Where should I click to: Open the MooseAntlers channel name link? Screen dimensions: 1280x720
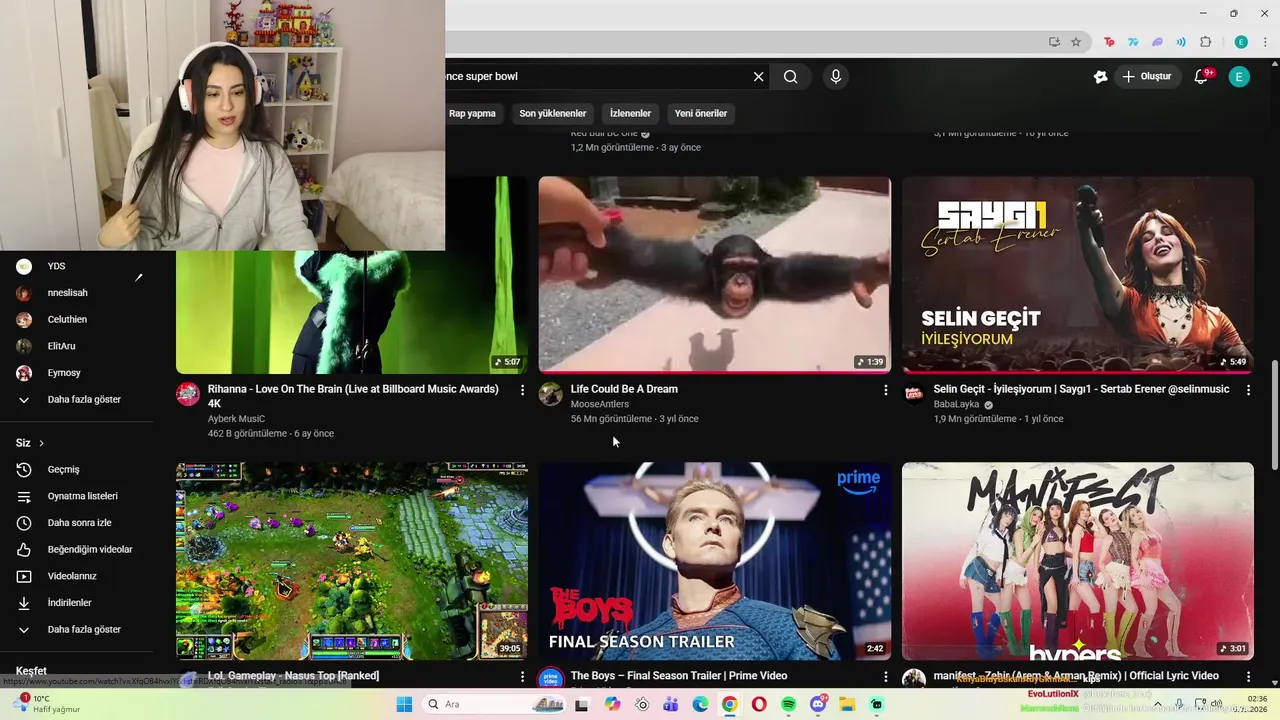click(600, 404)
